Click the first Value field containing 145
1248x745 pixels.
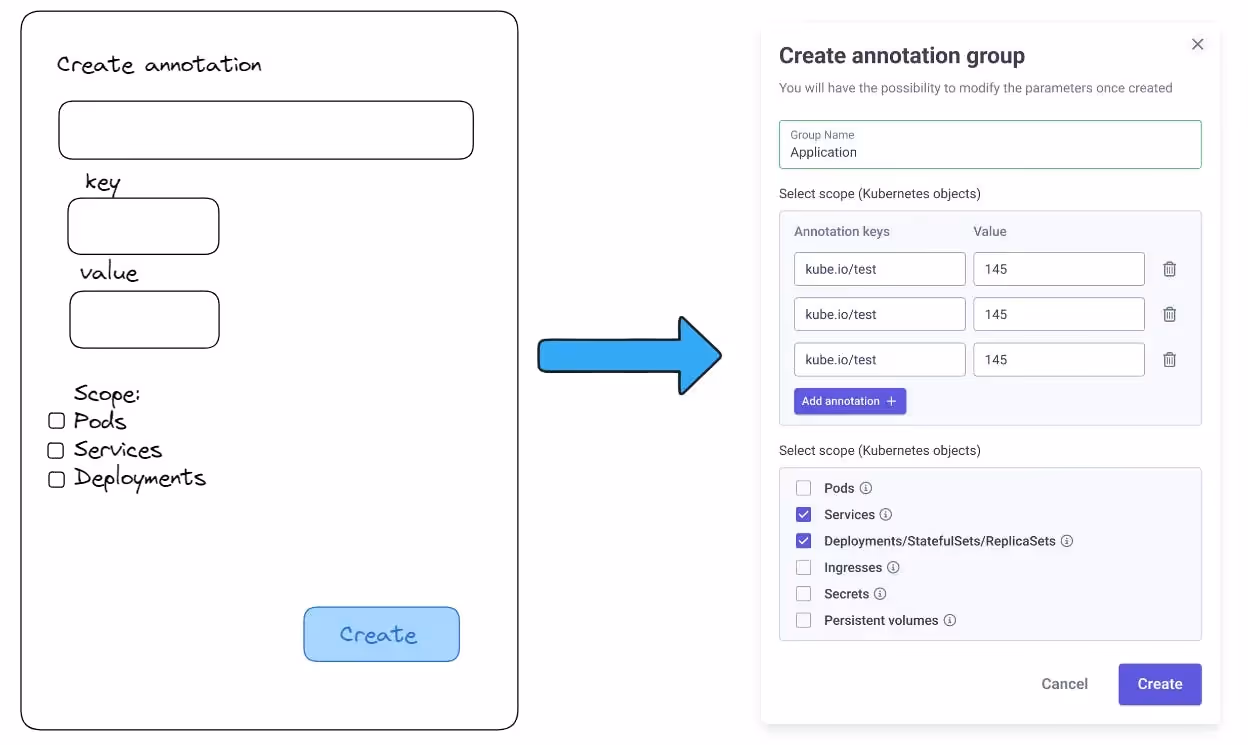[1058, 268]
